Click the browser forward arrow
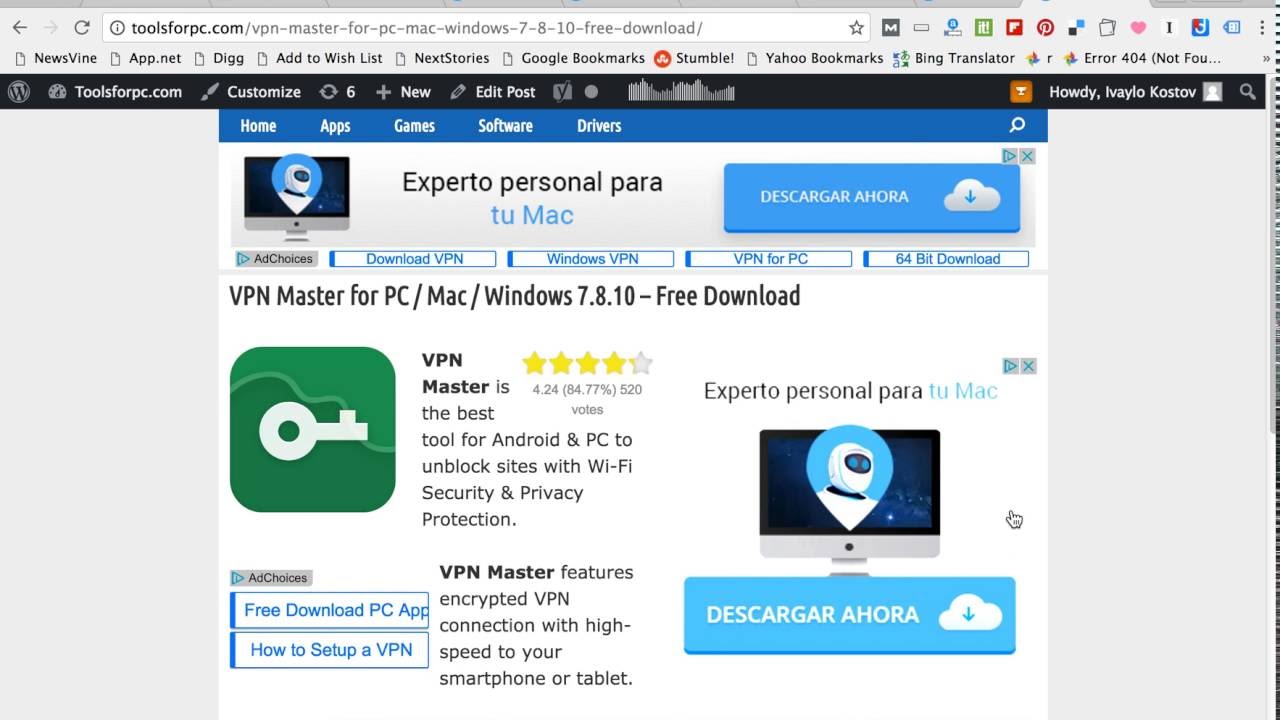The width and height of the screenshot is (1280, 720). (x=50, y=28)
